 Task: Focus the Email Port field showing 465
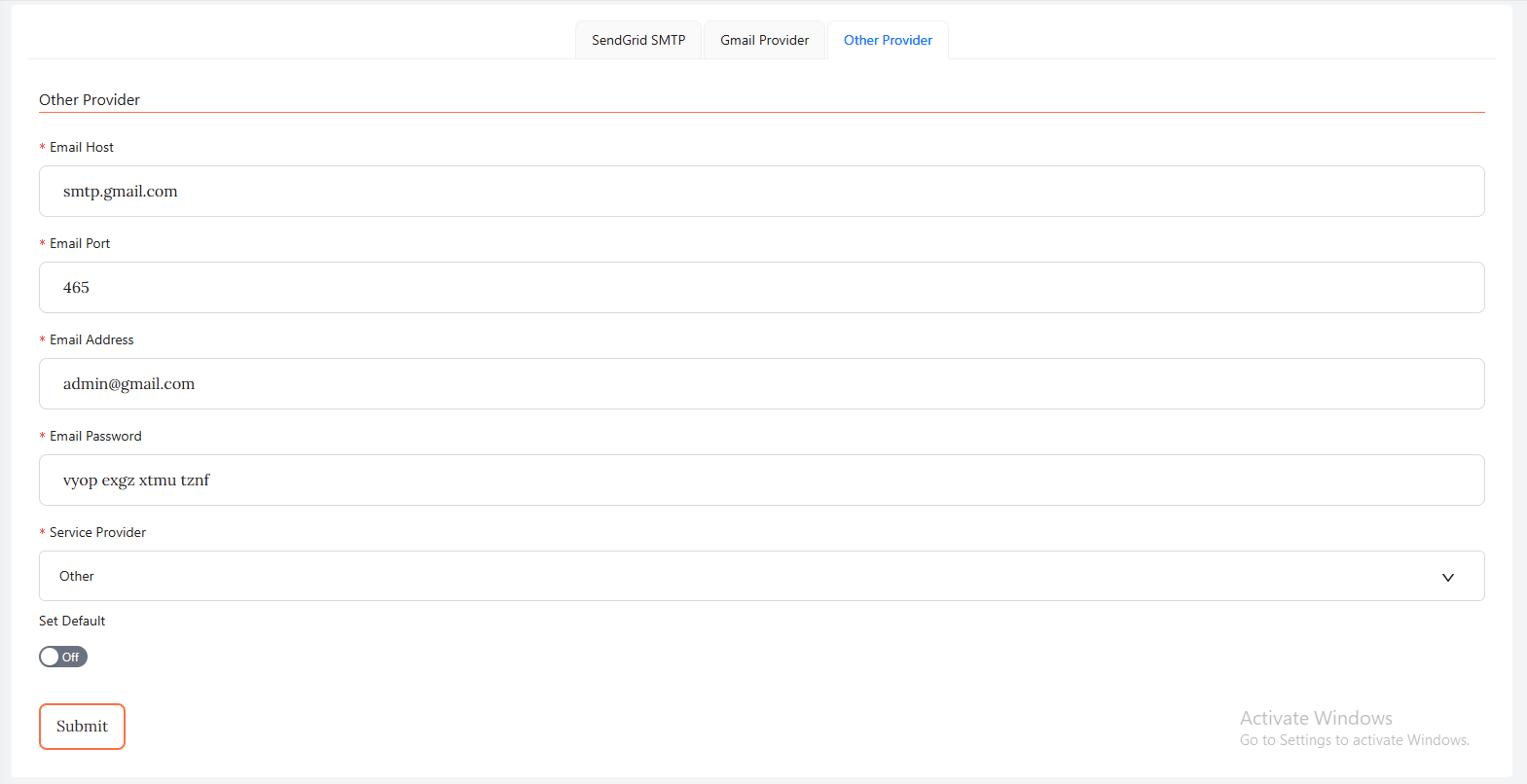pyautogui.click(x=761, y=288)
